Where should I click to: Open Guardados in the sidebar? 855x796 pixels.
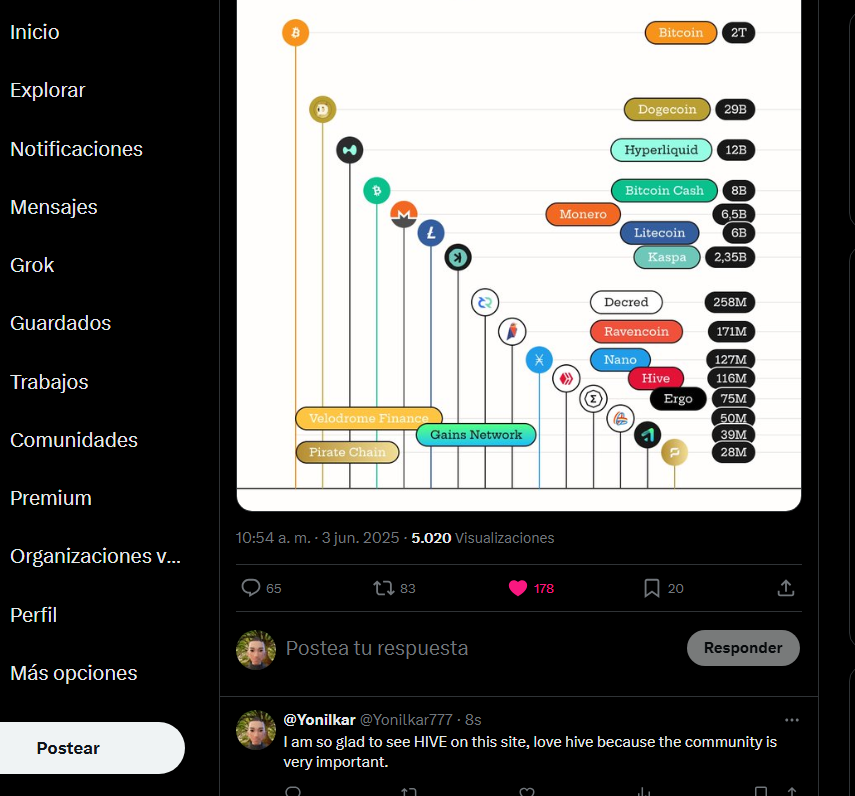(61, 323)
